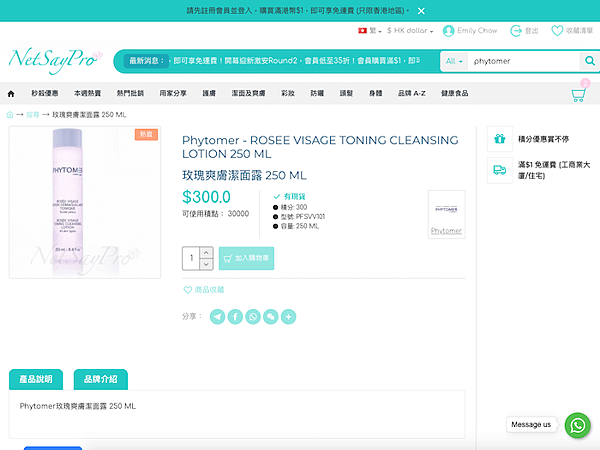Open the 護膚 menu item

tap(209, 93)
